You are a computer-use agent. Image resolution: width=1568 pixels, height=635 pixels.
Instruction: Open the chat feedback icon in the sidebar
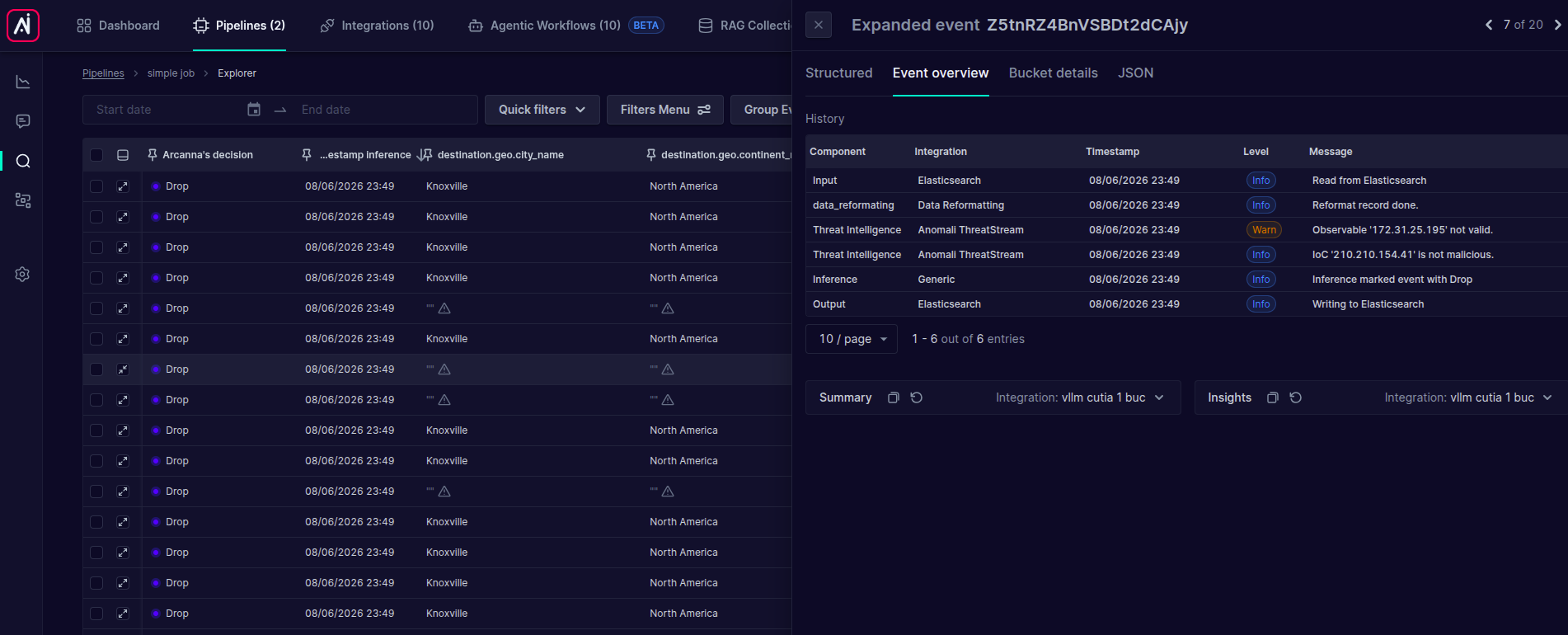pos(23,121)
